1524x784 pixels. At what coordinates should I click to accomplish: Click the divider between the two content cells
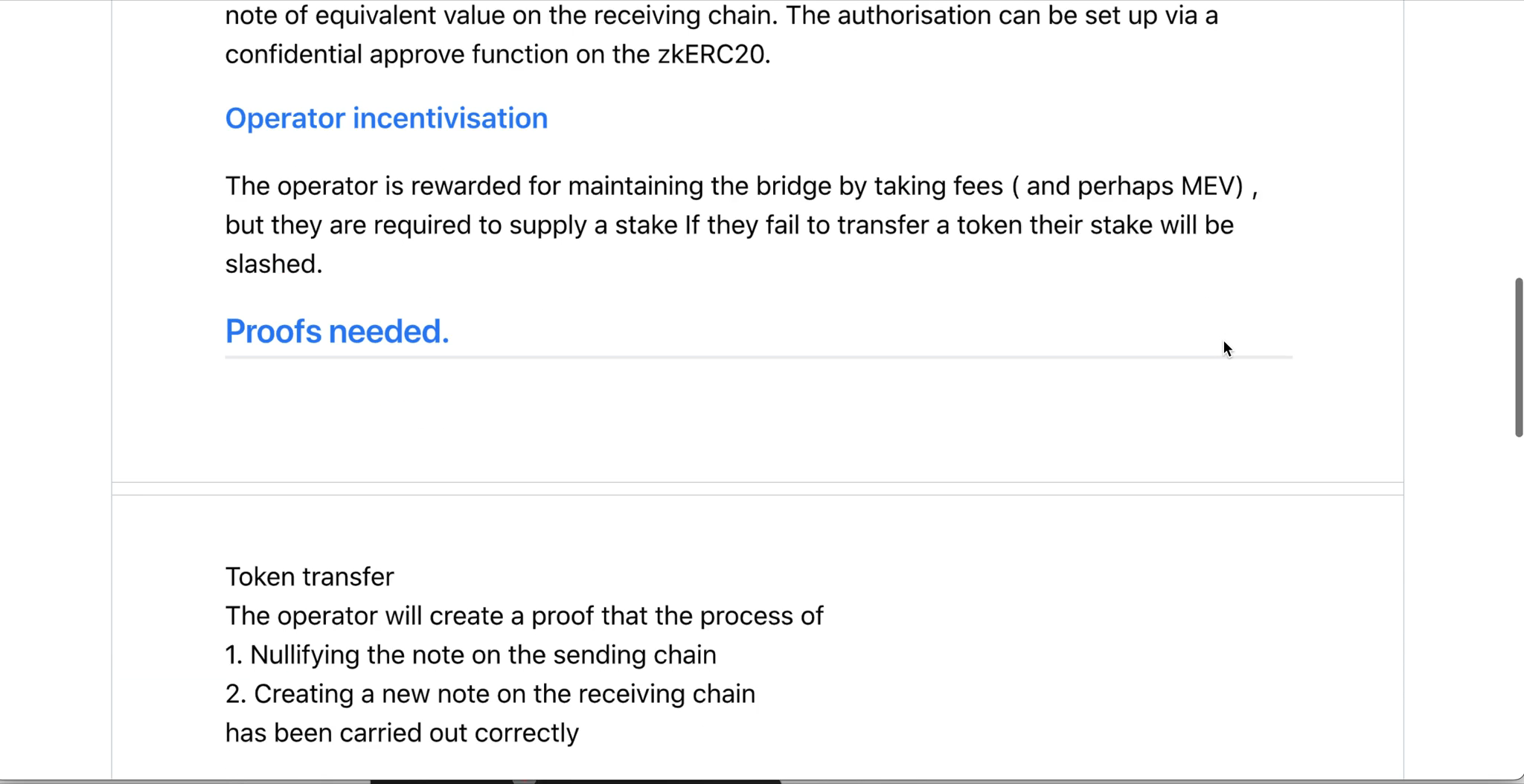758,489
